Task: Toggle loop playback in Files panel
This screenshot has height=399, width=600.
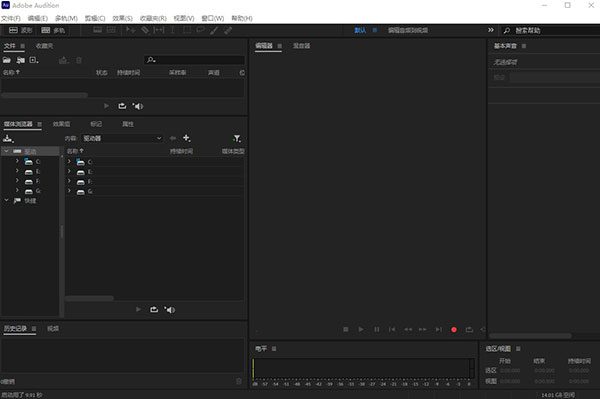Action: click(x=122, y=106)
